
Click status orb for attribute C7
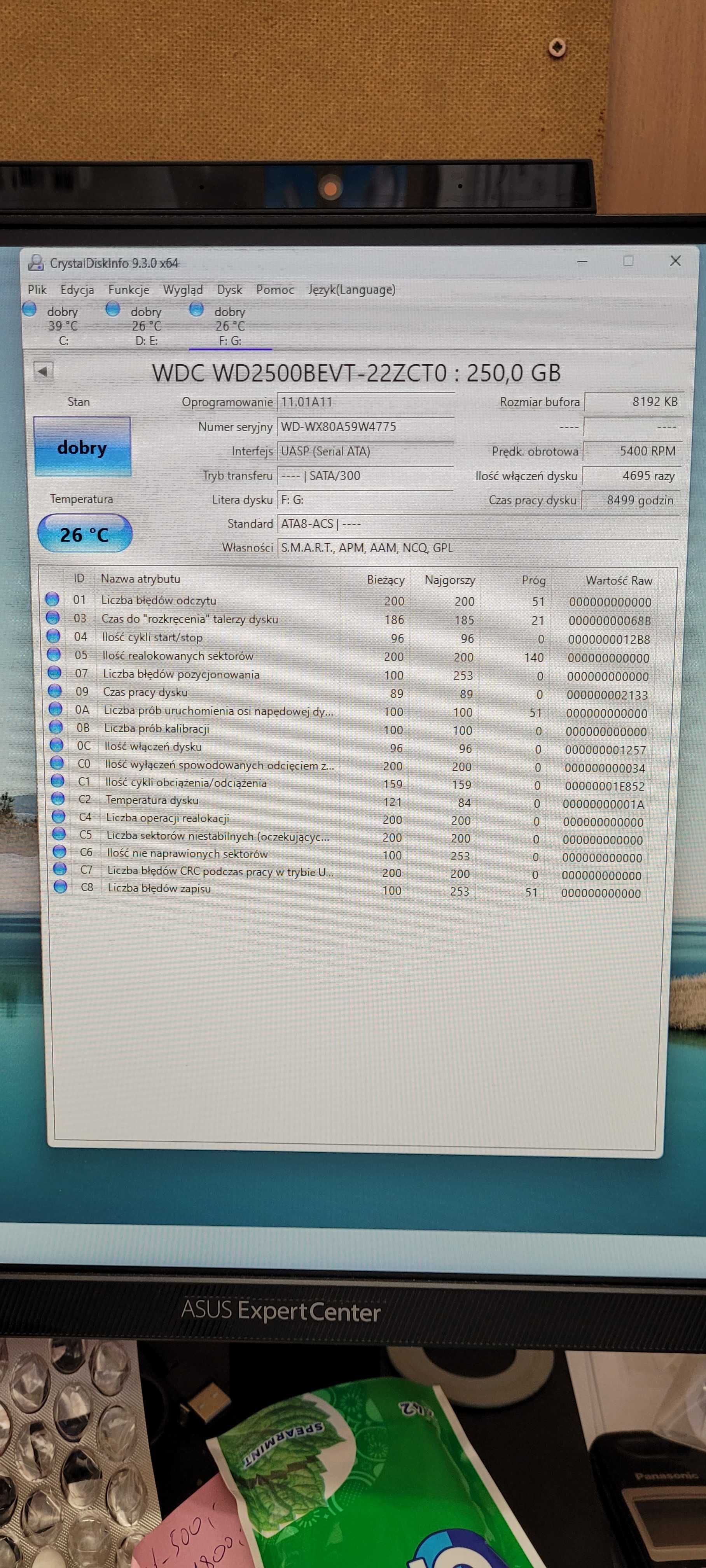click(x=60, y=869)
